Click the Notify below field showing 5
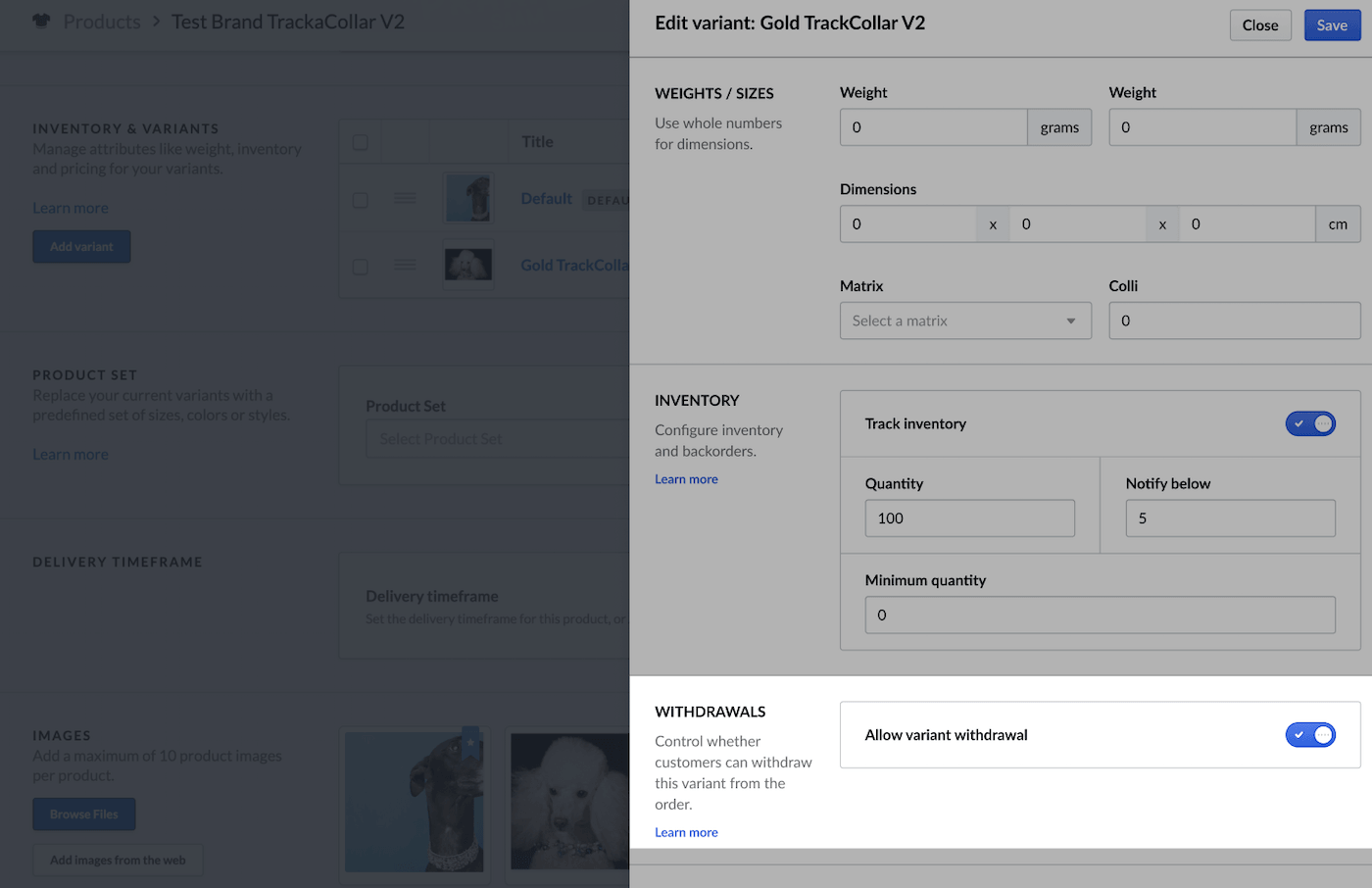The image size is (1372, 888). [1231, 518]
